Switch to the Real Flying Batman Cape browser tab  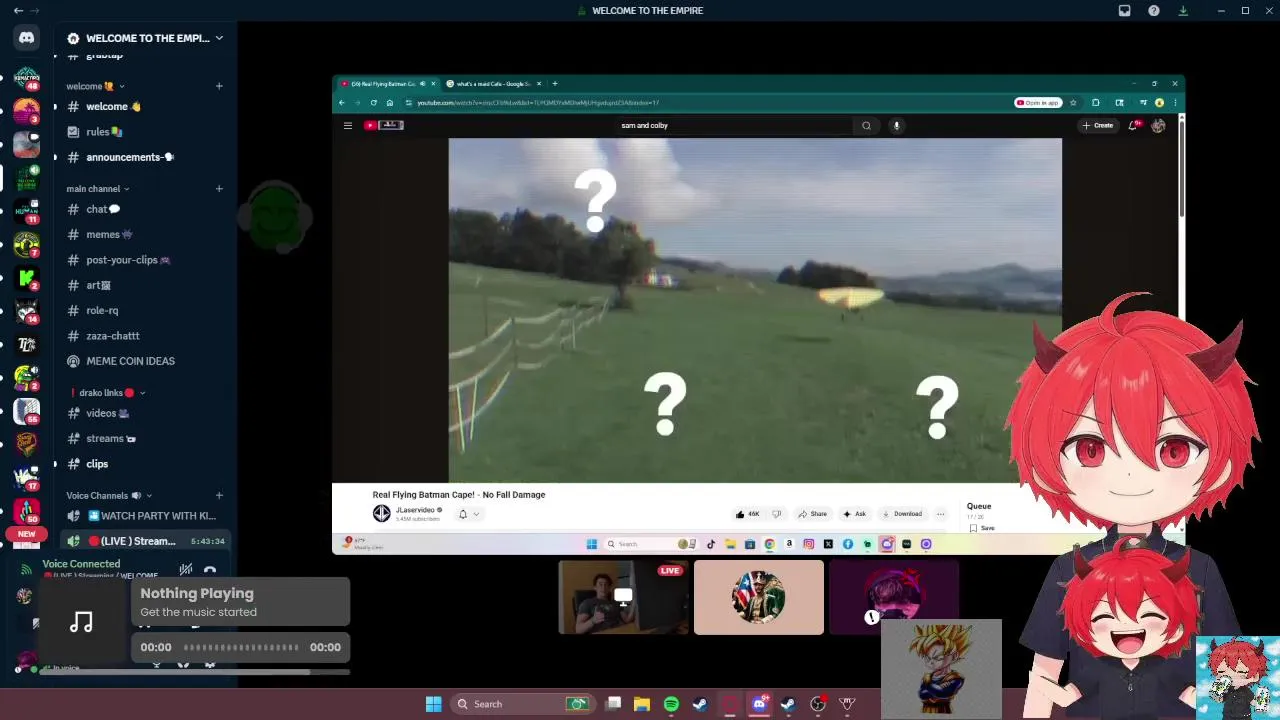click(x=384, y=84)
